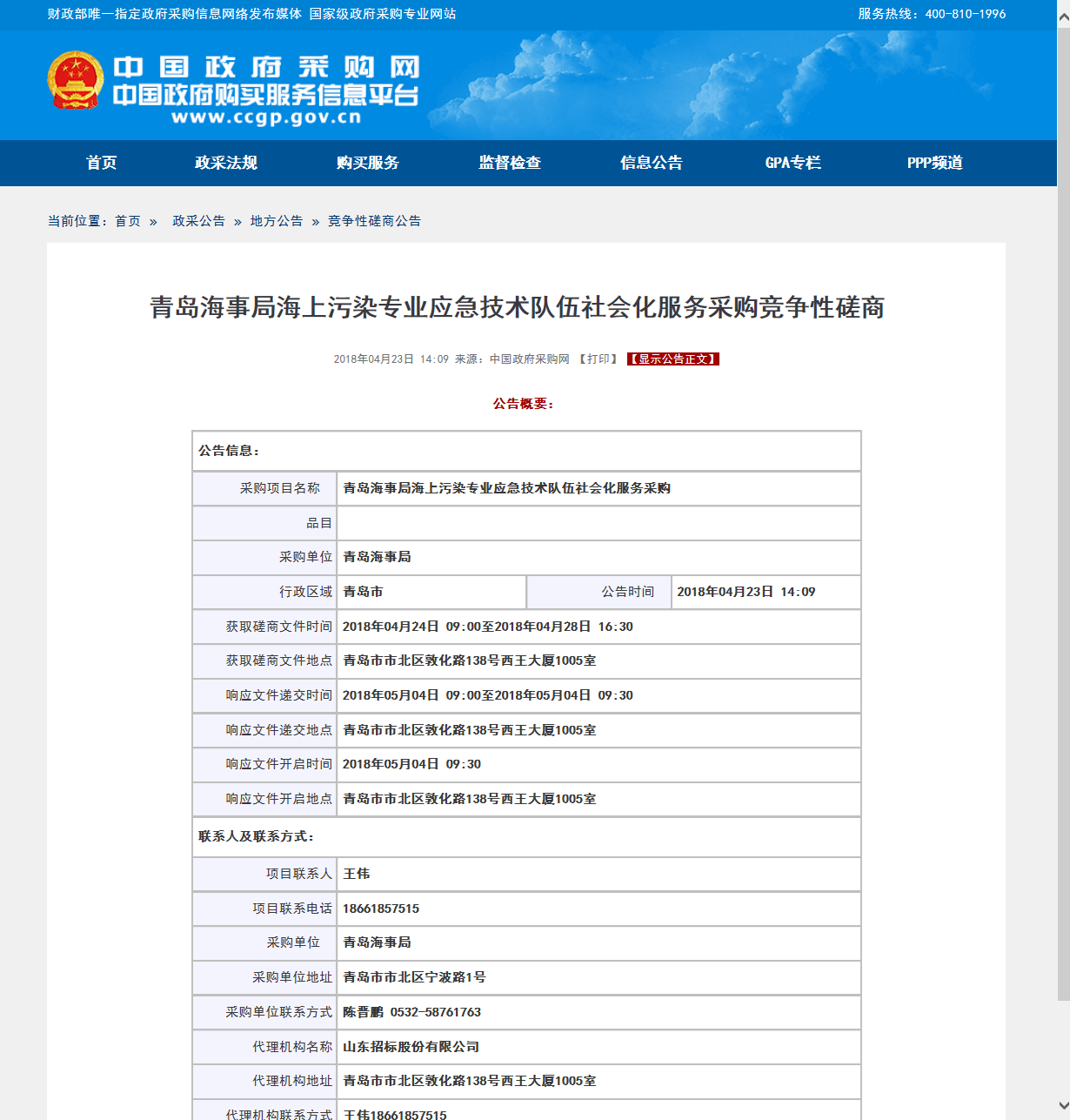Click the 响应文件递交地点 address value
This screenshot has width=1070, height=1120.
click(470, 730)
